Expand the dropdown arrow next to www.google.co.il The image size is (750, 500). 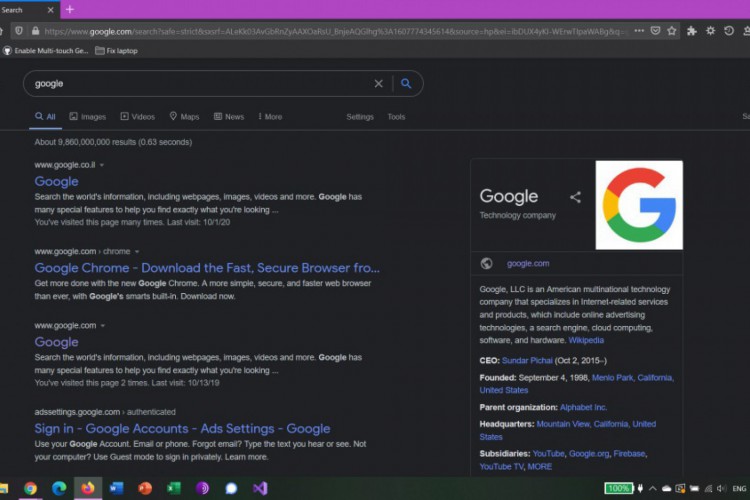click(102, 165)
